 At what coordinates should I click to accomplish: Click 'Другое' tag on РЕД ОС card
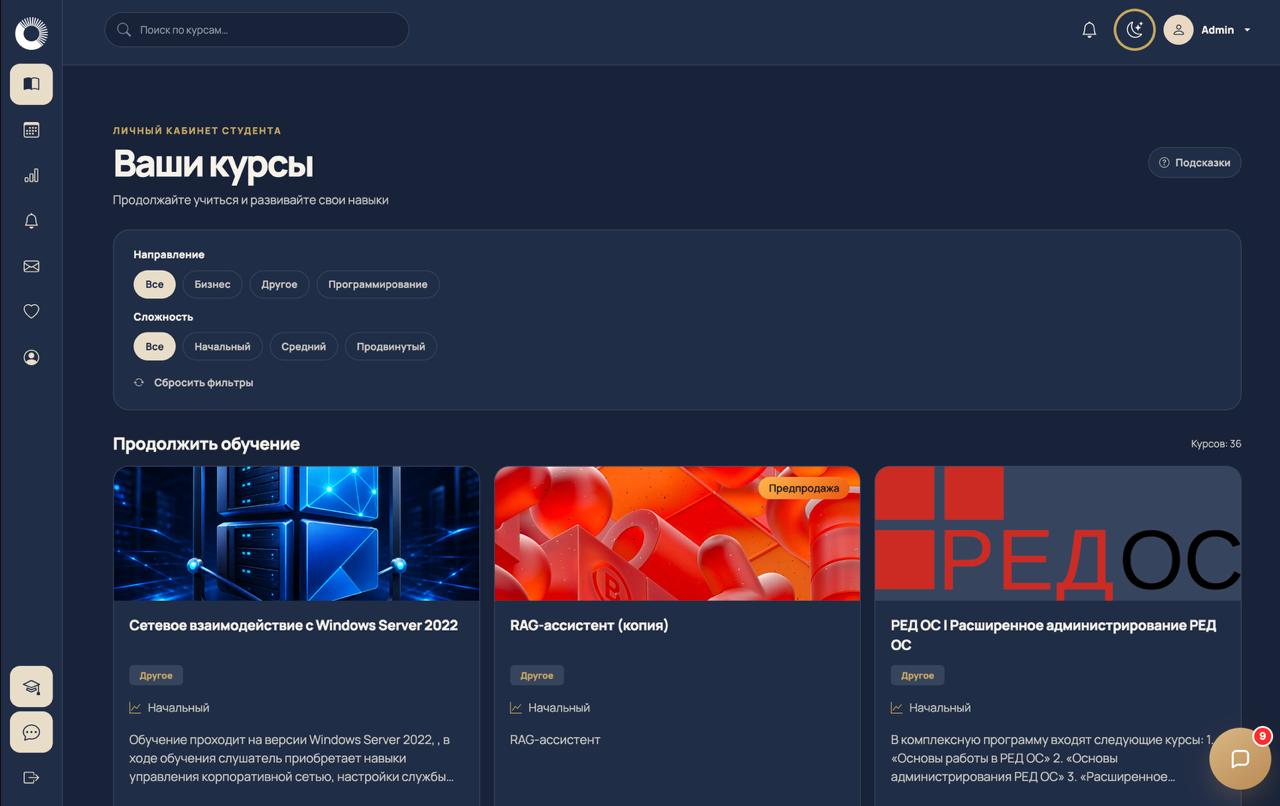(x=917, y=675)
